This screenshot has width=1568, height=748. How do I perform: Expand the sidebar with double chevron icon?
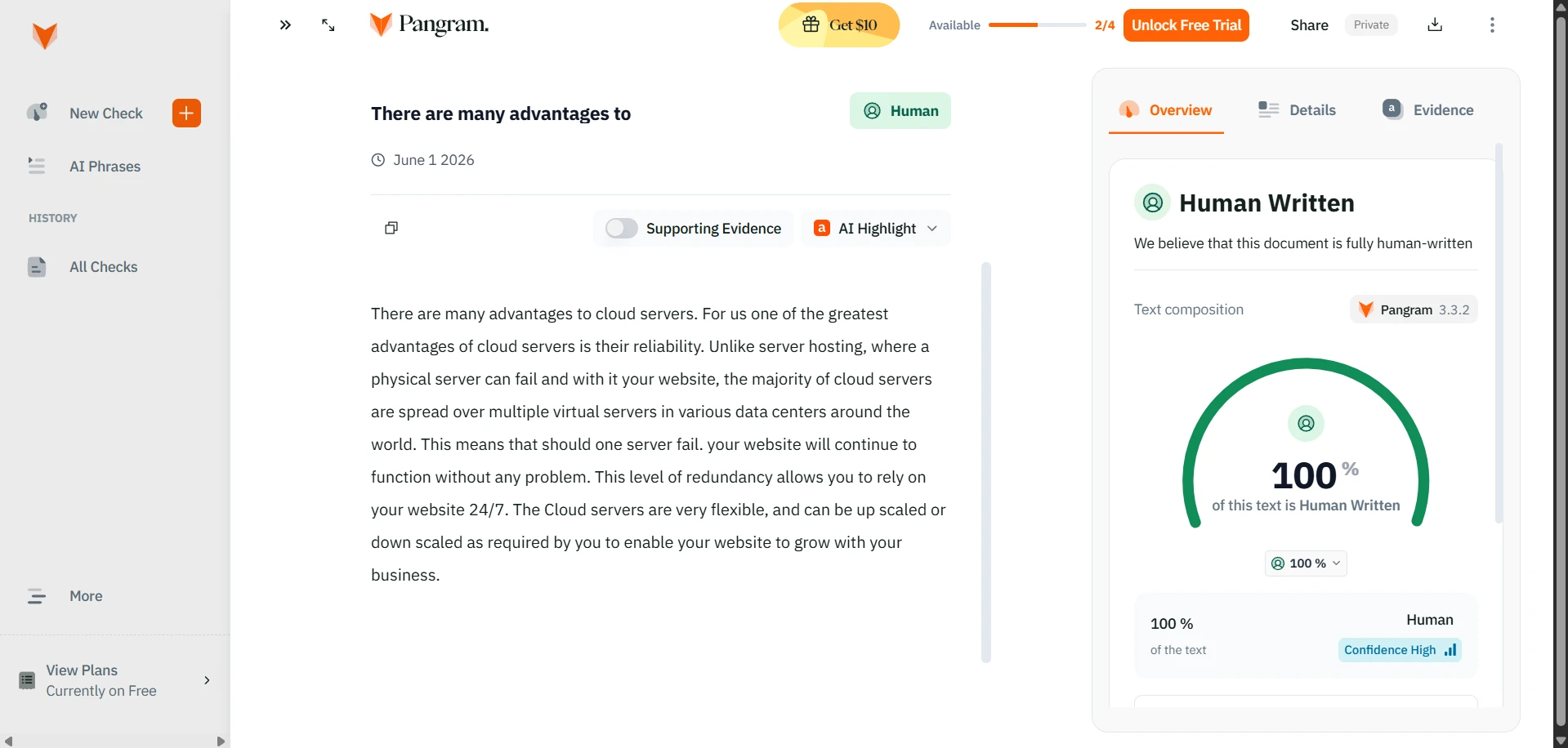coord(285,25)
